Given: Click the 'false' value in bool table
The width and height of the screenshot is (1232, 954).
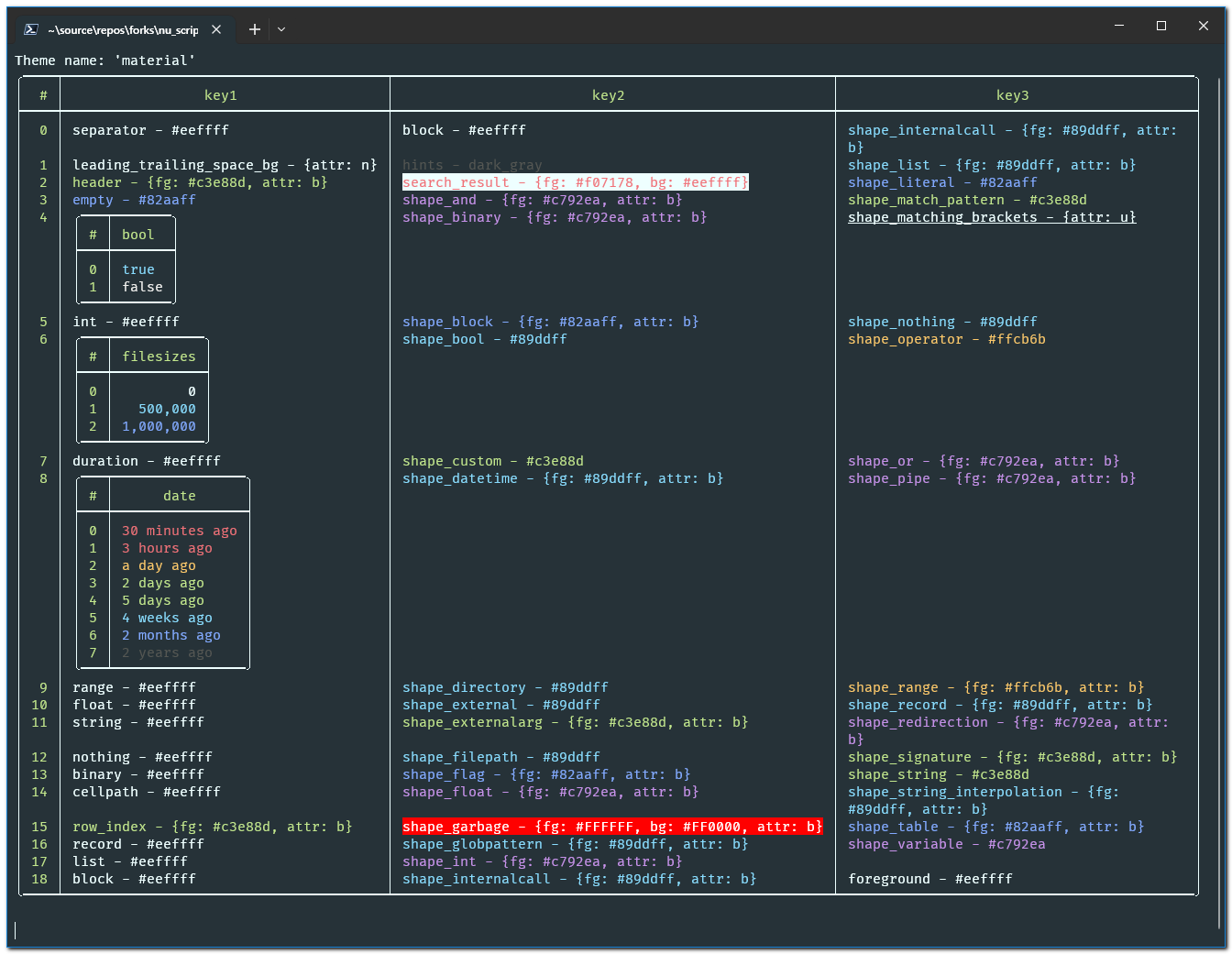Looking at the screenshot, I should 143,287.
